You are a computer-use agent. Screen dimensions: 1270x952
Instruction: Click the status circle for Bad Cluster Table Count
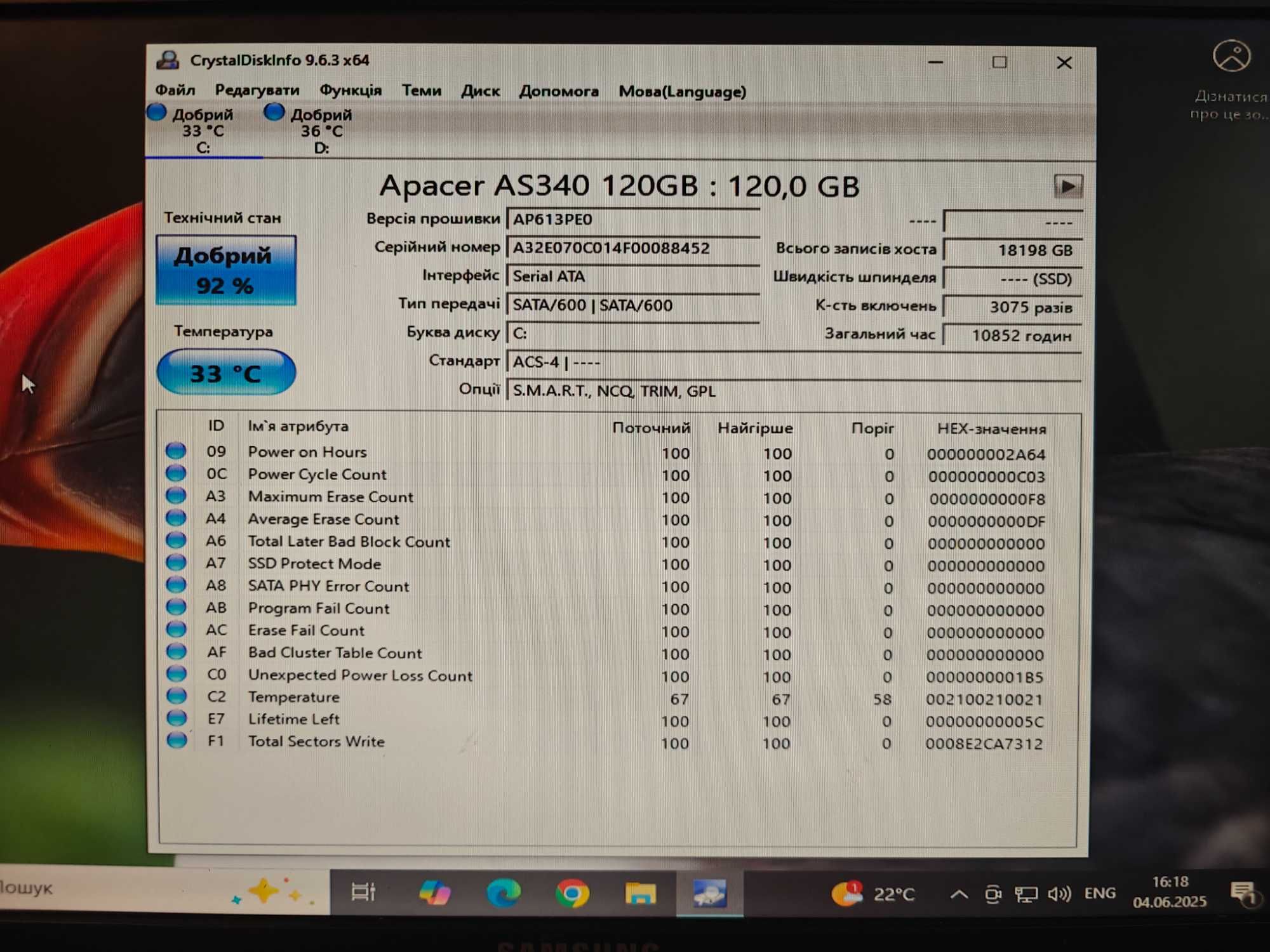coord(176,651)
